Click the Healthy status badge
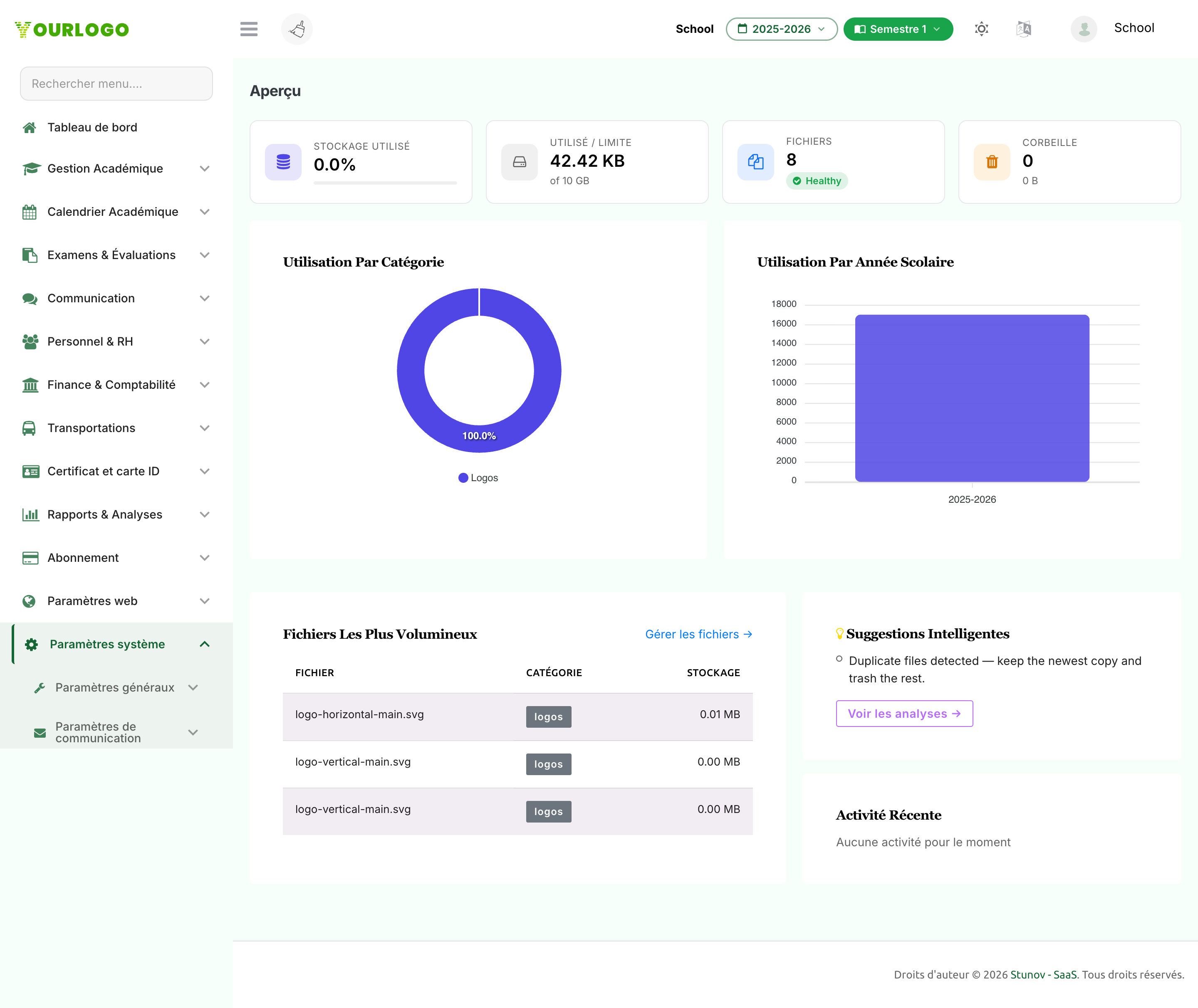This screenshot has width=1198, height=1008. 817,181
